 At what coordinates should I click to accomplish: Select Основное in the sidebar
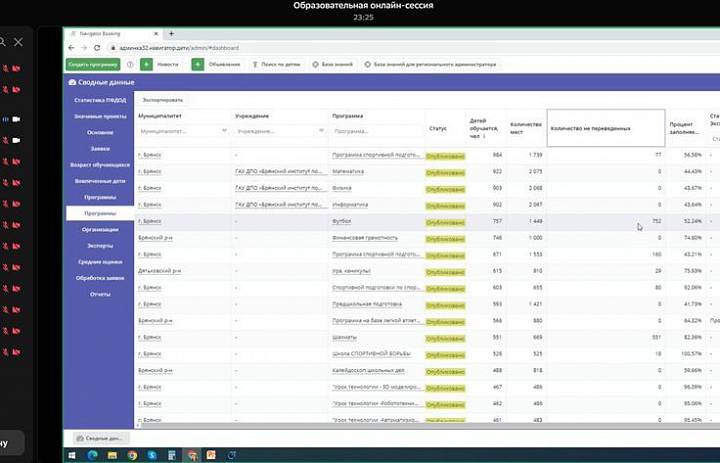pyautogui.click(x=100, y=132)
